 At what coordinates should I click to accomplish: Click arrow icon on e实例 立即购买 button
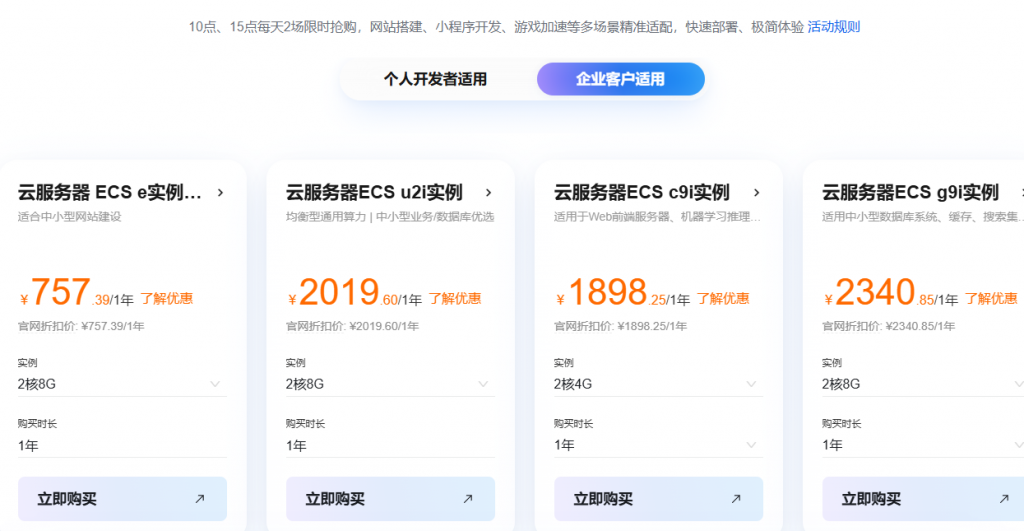(x=200, y=499)
